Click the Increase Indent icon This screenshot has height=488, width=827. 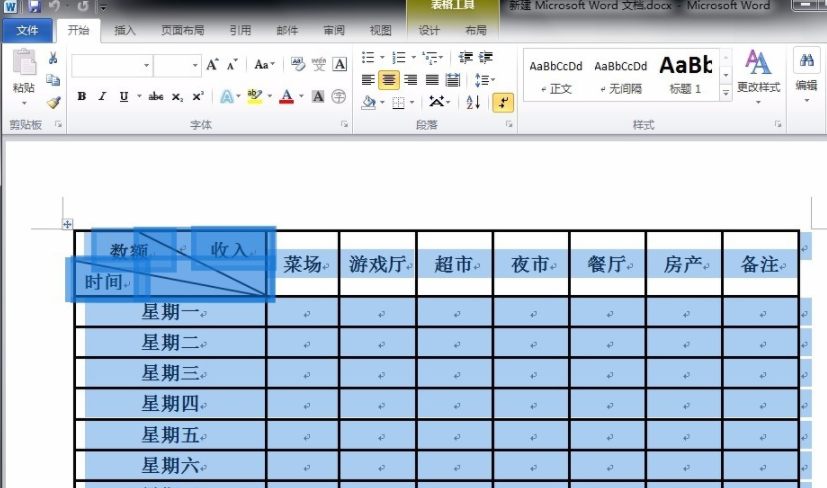tap(485, 57)
